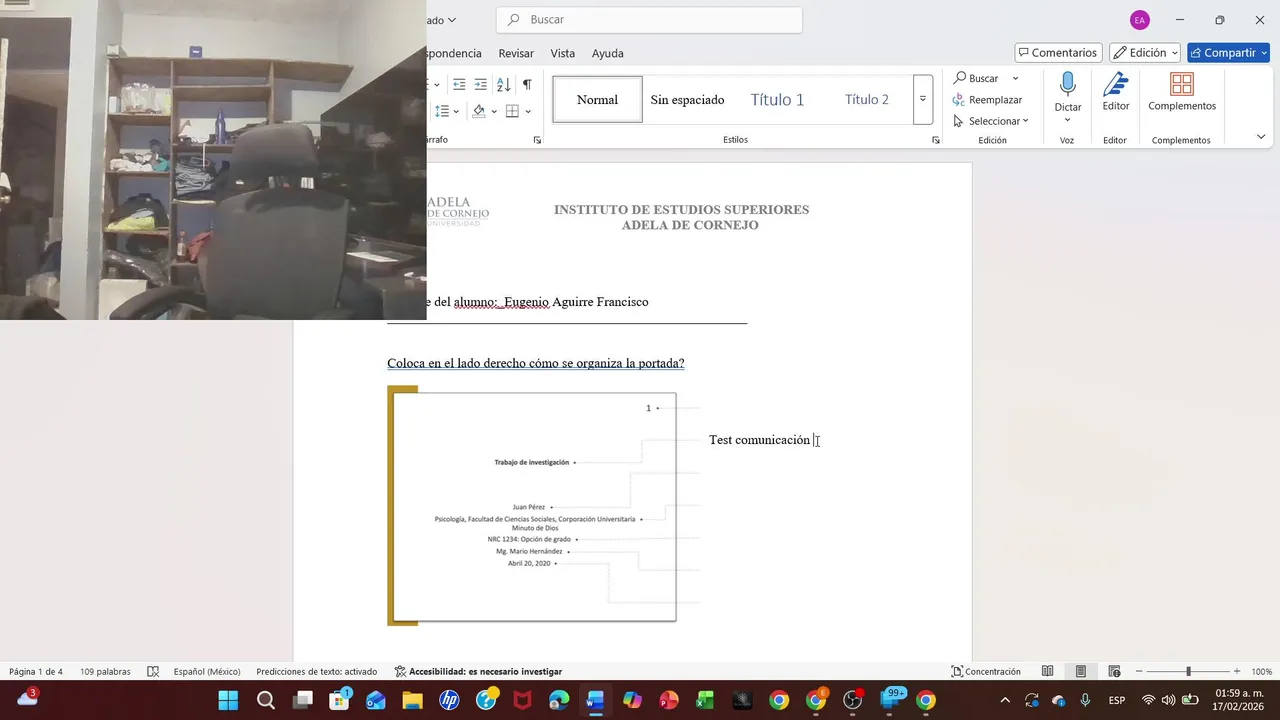
Task: Click the Borders icon
Action: (512, 111)
